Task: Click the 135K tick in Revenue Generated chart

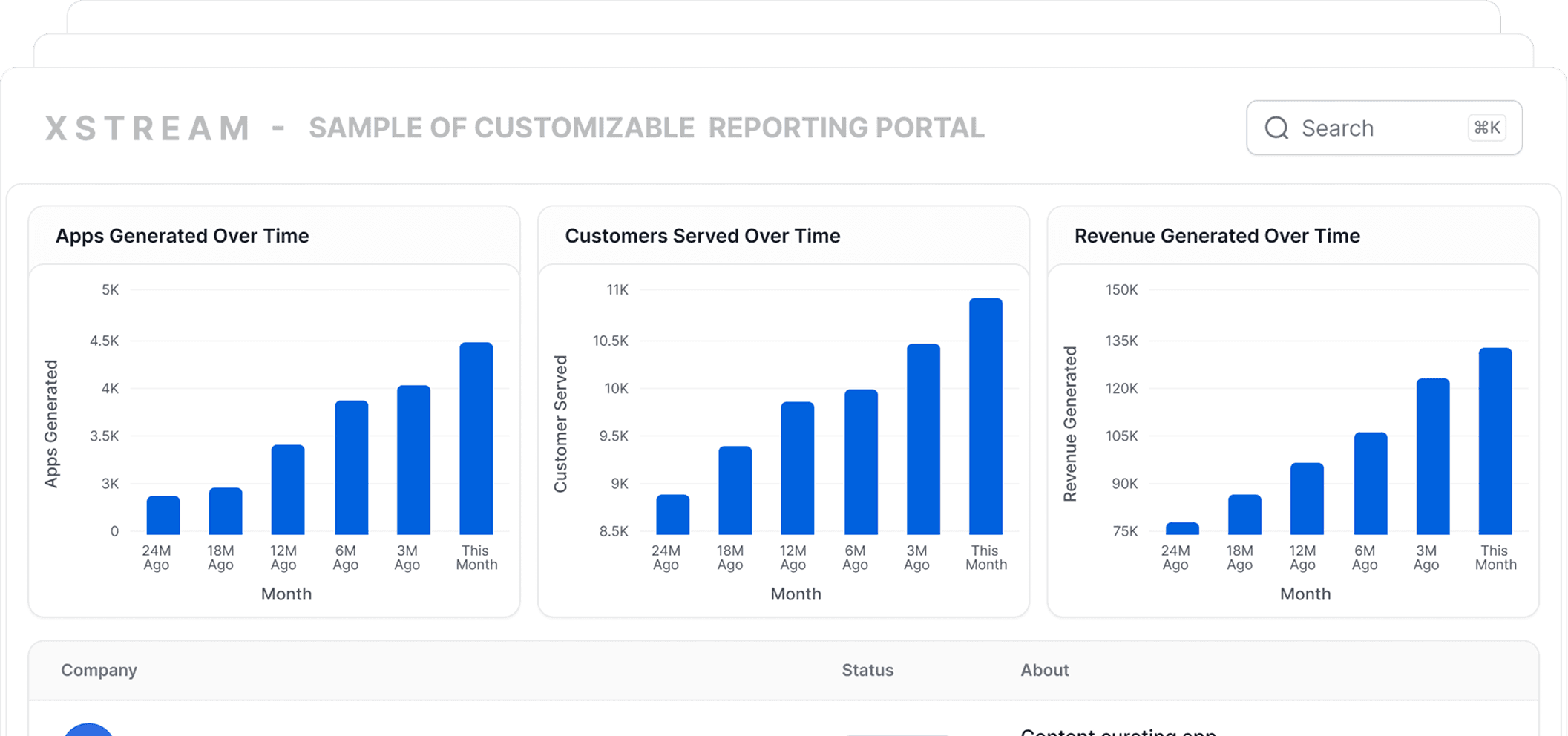Action: coord(1121,341)
